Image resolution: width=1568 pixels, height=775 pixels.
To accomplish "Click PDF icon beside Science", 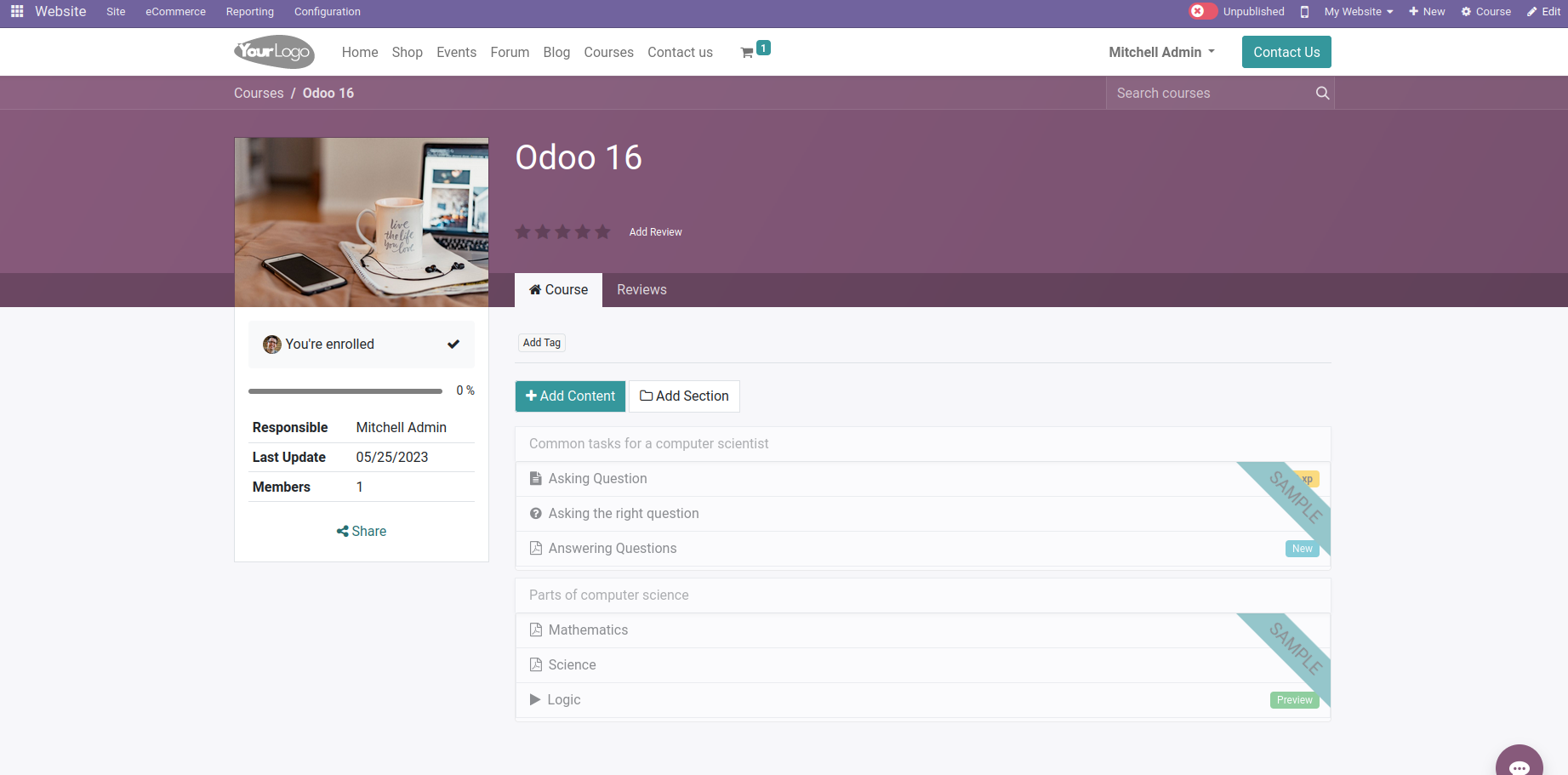I will pos(536,665).
